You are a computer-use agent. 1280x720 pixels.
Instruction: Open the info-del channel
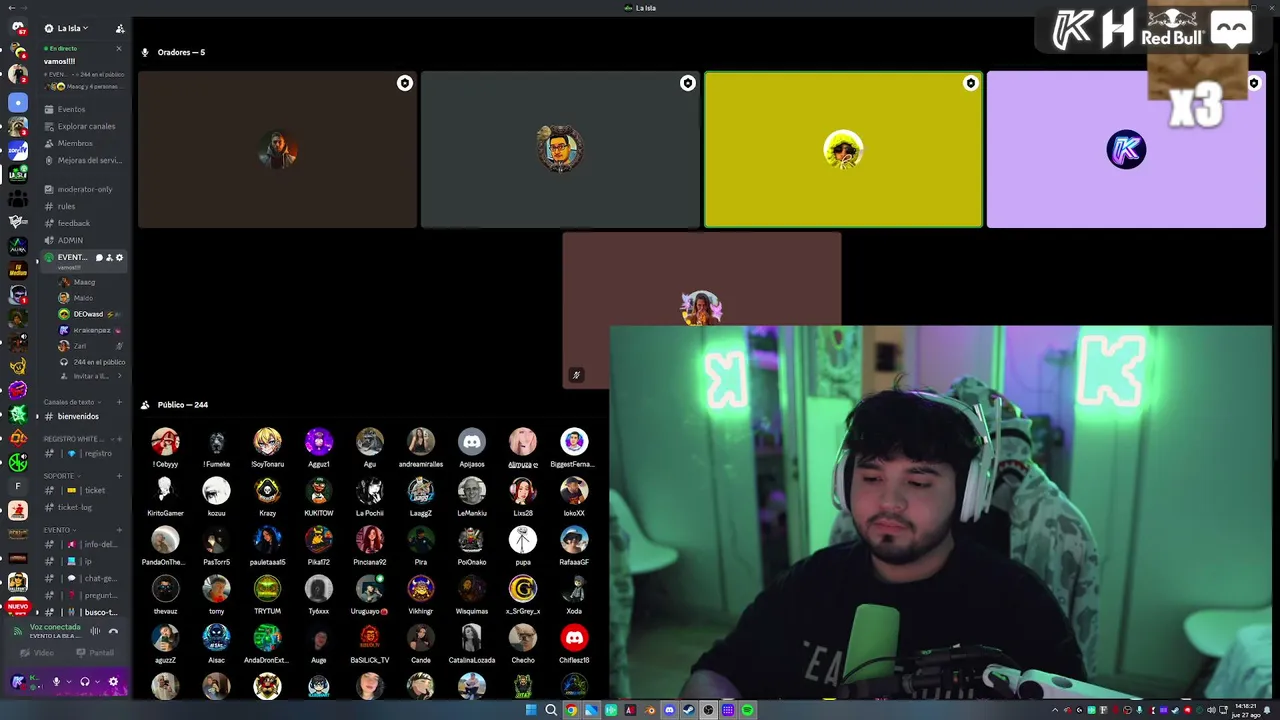(83, 544)
